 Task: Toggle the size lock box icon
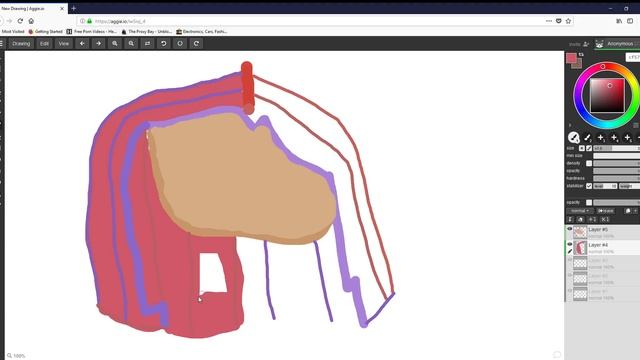click(x=582, y=148)
